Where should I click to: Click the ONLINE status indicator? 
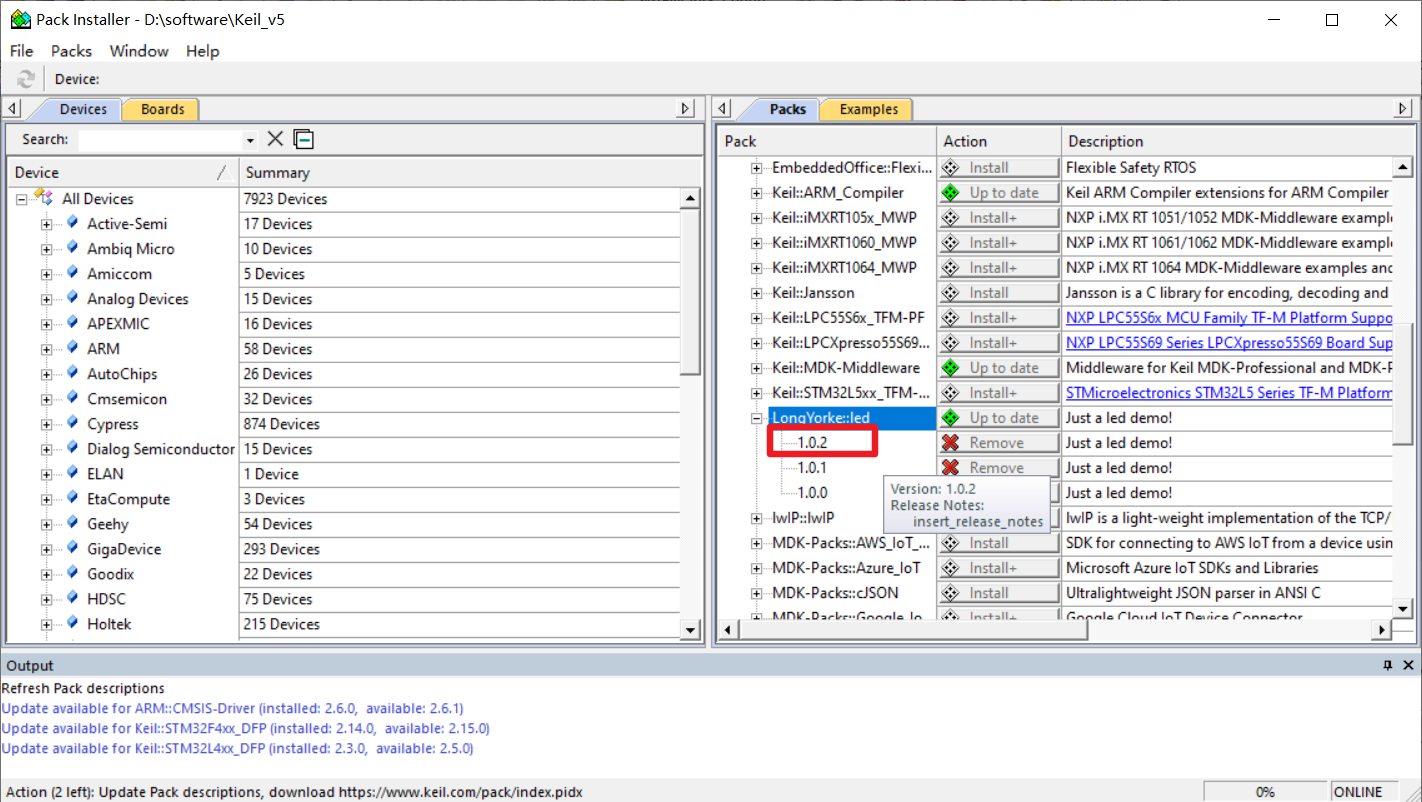pos(1358,792)
